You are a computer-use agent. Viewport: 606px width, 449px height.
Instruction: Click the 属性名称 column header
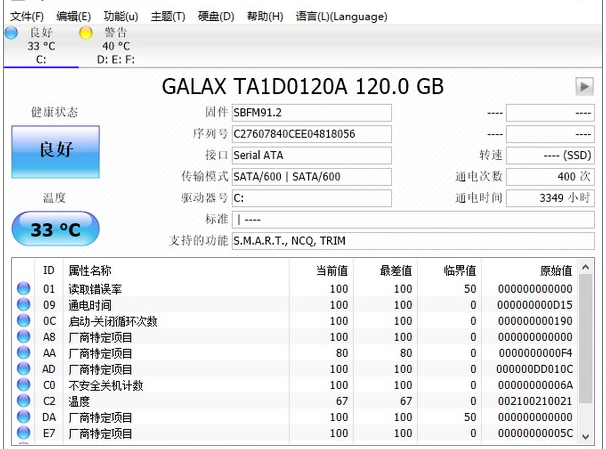pyautogui.click(x=177, y=270)
